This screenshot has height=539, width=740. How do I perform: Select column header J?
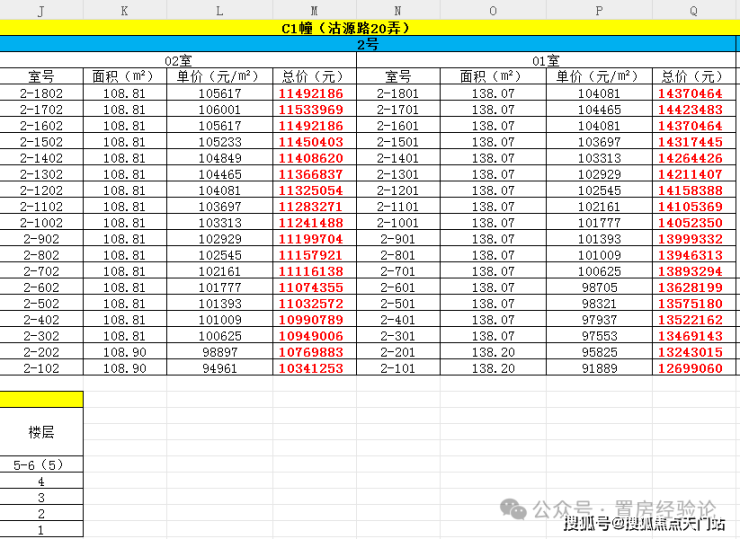click(x=42, y=10)
